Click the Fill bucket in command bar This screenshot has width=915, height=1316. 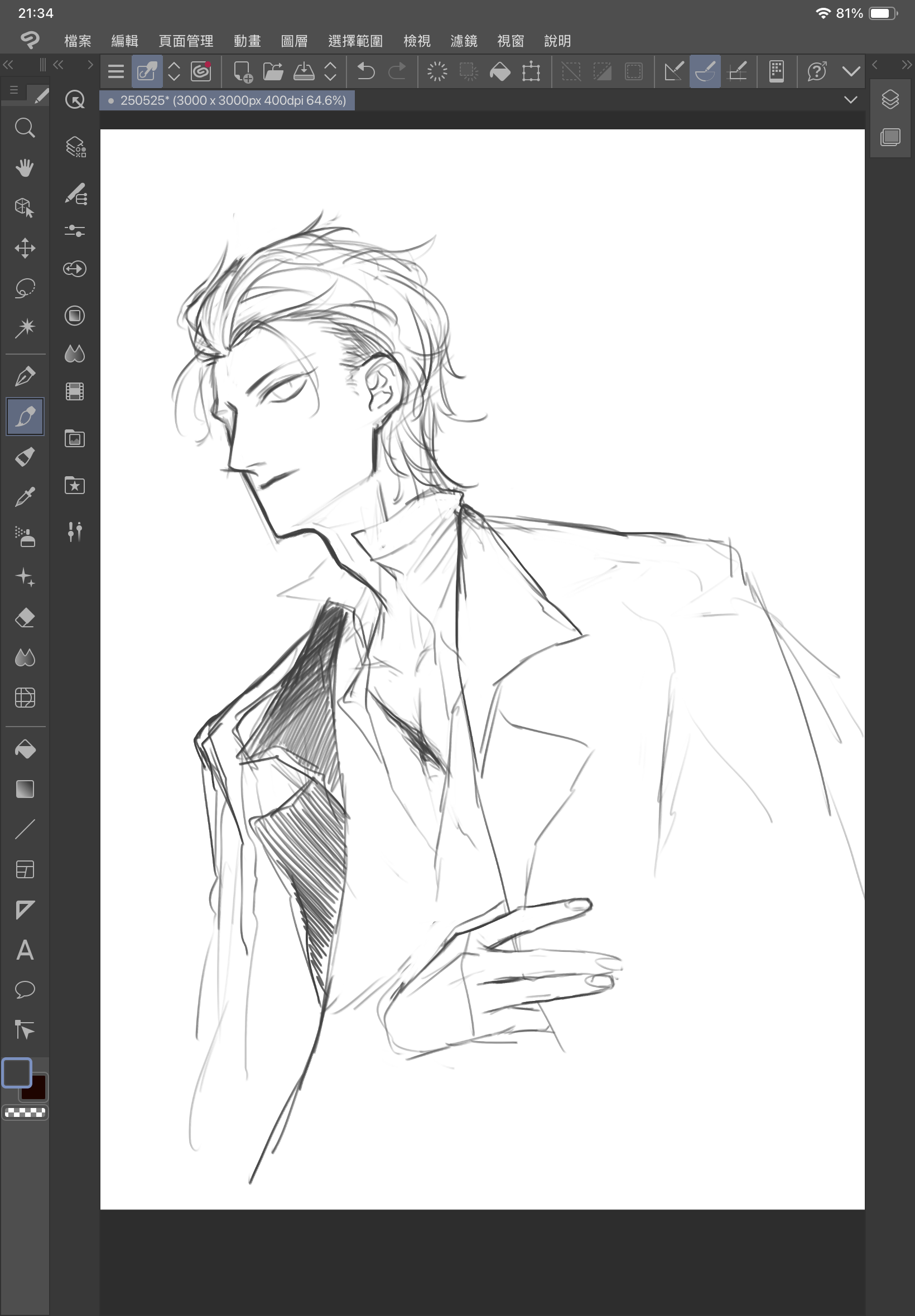[x=500, y=71]
